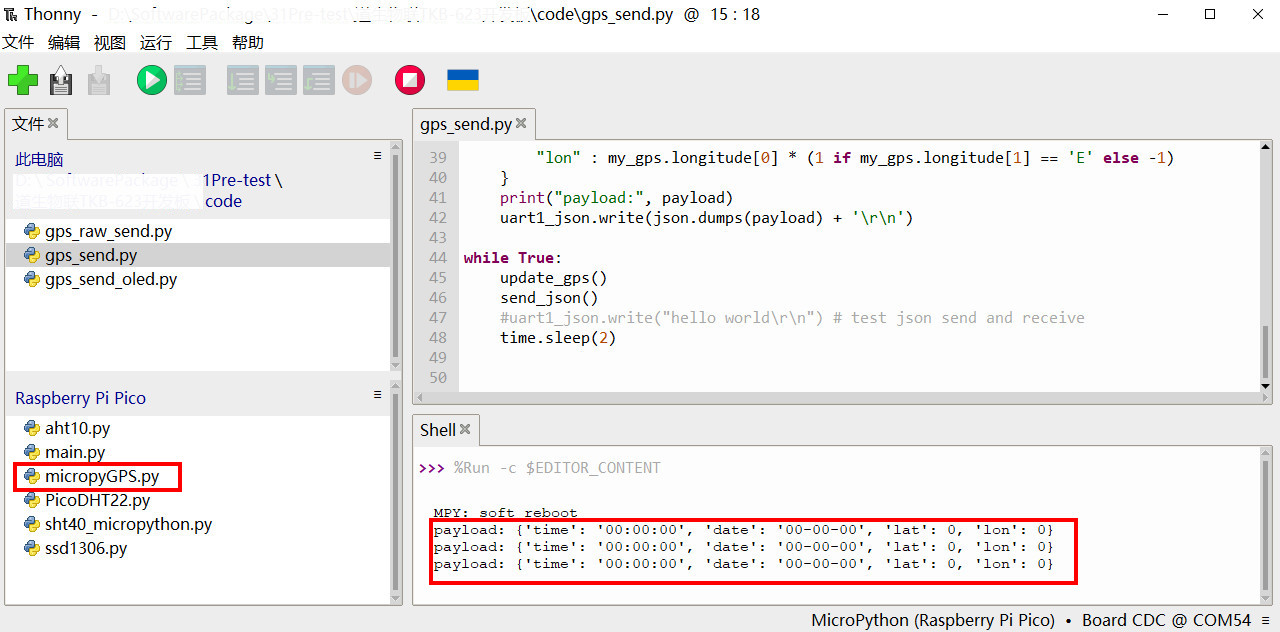Stop the running program with the red stop icon
The image size is (1280, 632).
[409, 79]
